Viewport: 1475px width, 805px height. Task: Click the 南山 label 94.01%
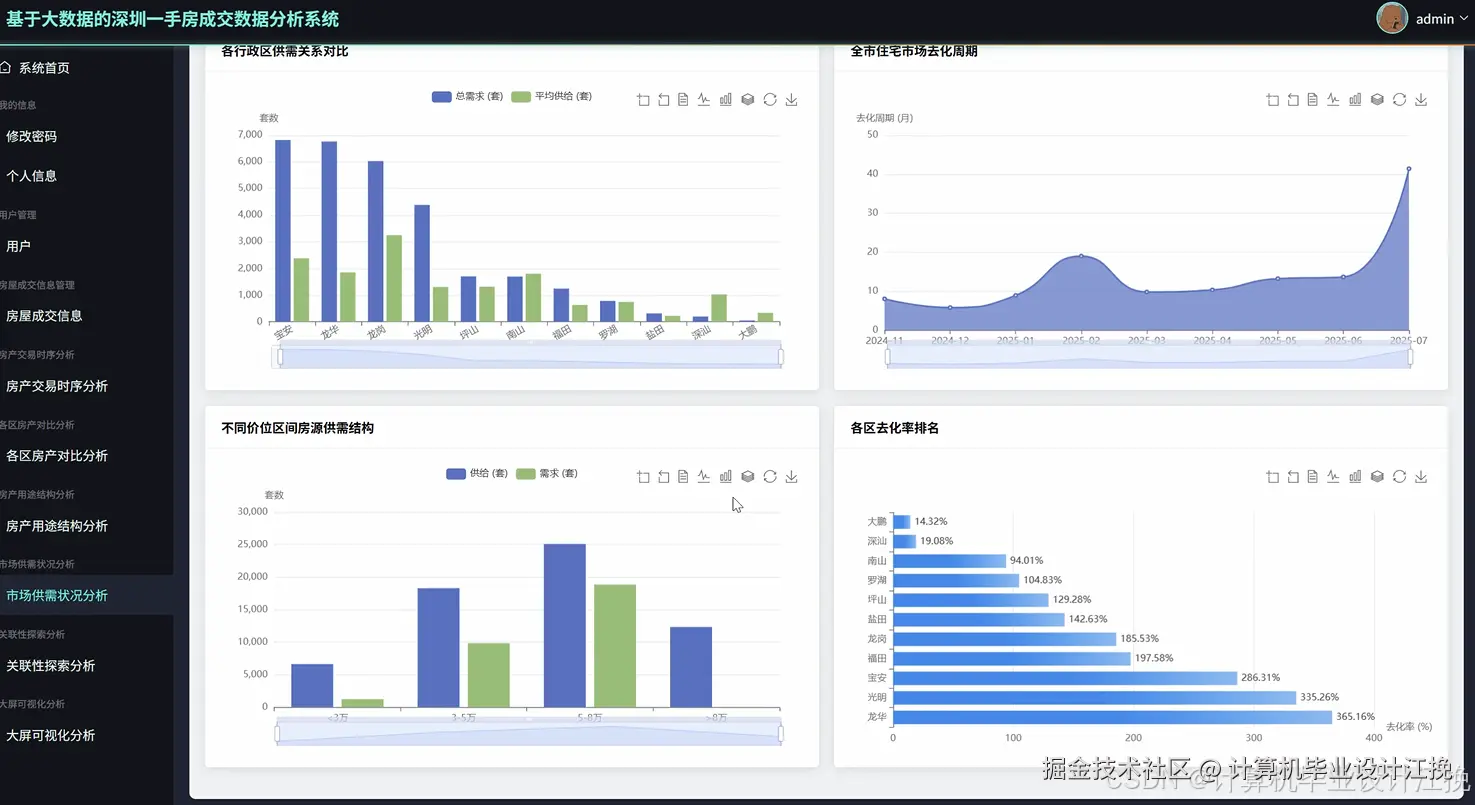[x=1027, y=561]
